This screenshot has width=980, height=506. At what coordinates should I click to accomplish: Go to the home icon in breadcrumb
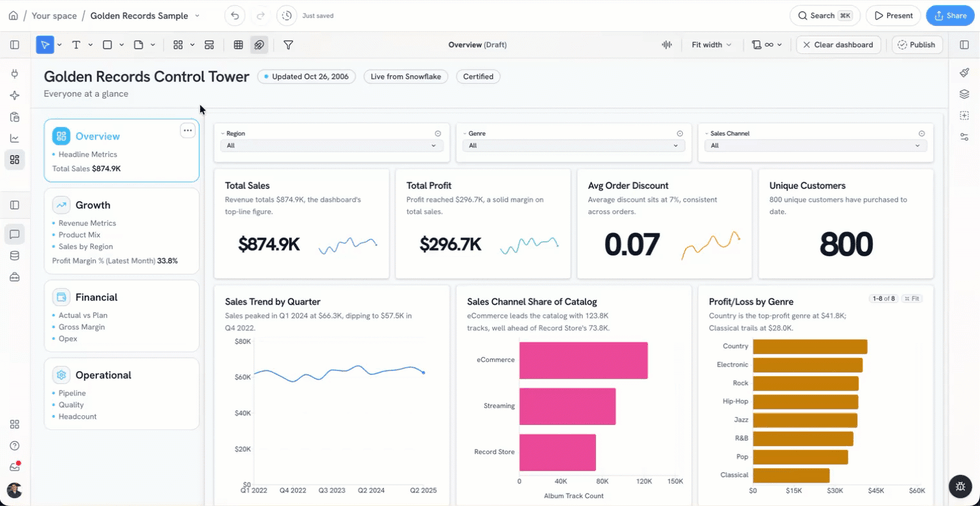click(x=13, y=16)
